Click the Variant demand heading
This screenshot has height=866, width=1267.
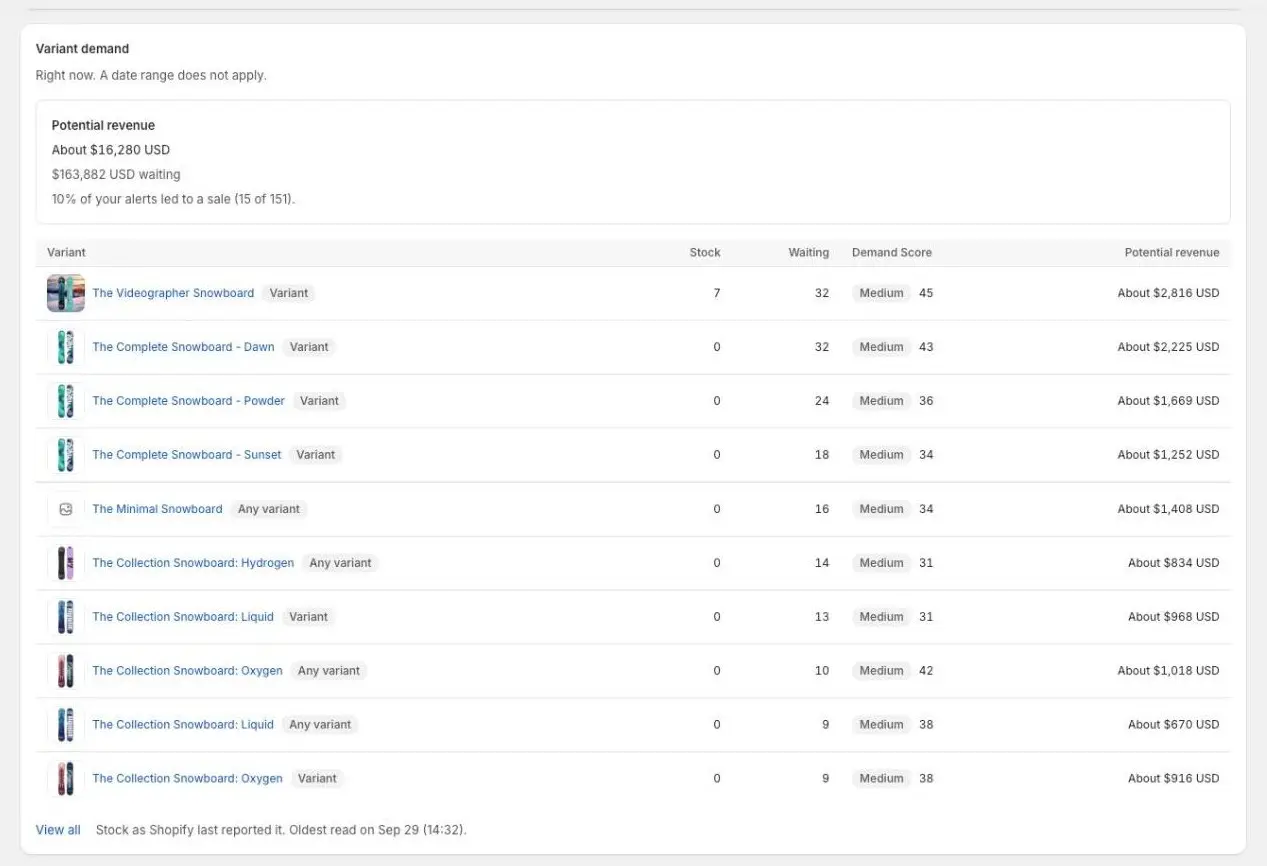[x=82, y=49]
